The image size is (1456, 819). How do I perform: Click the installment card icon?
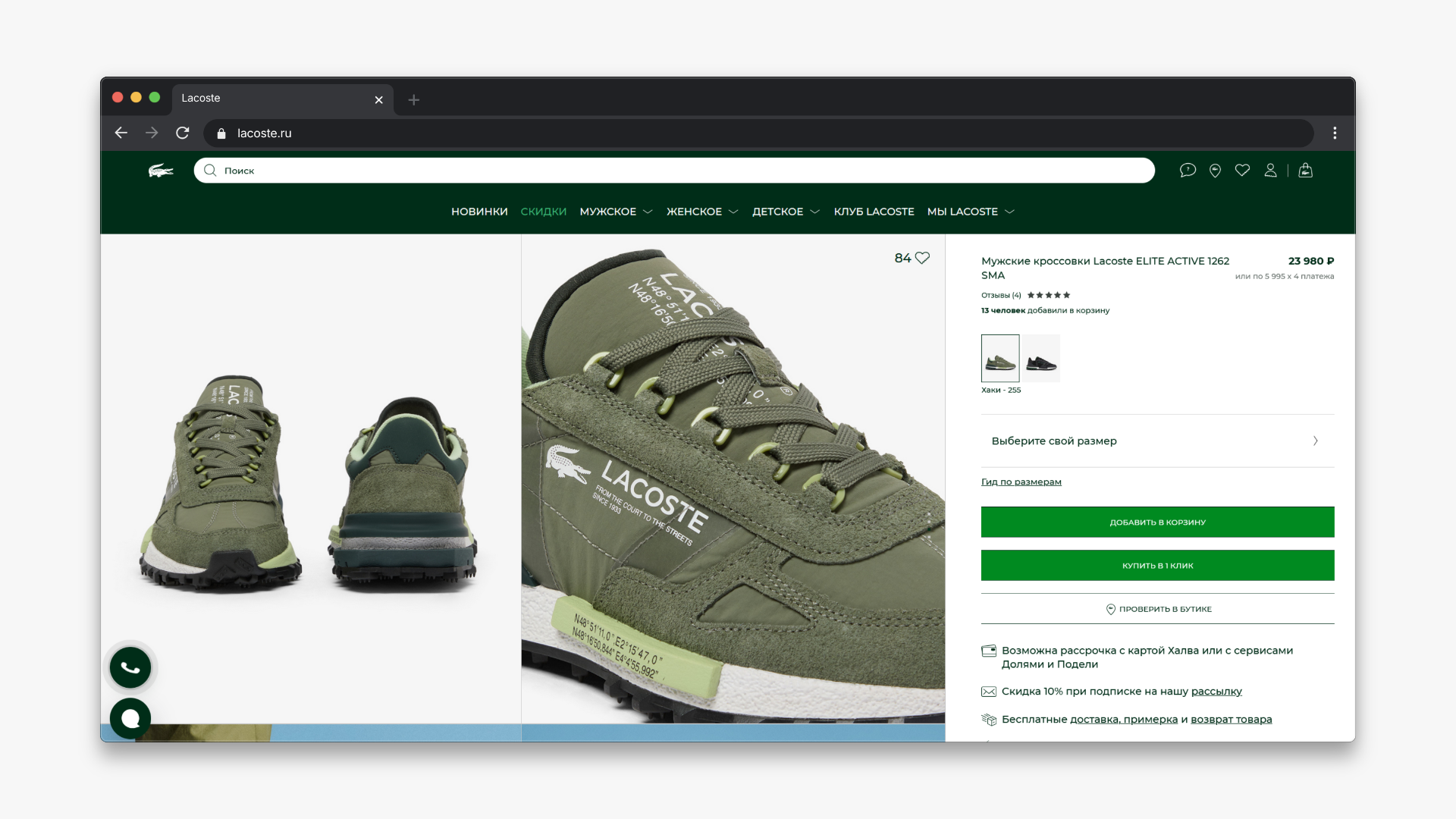point(989,651)
